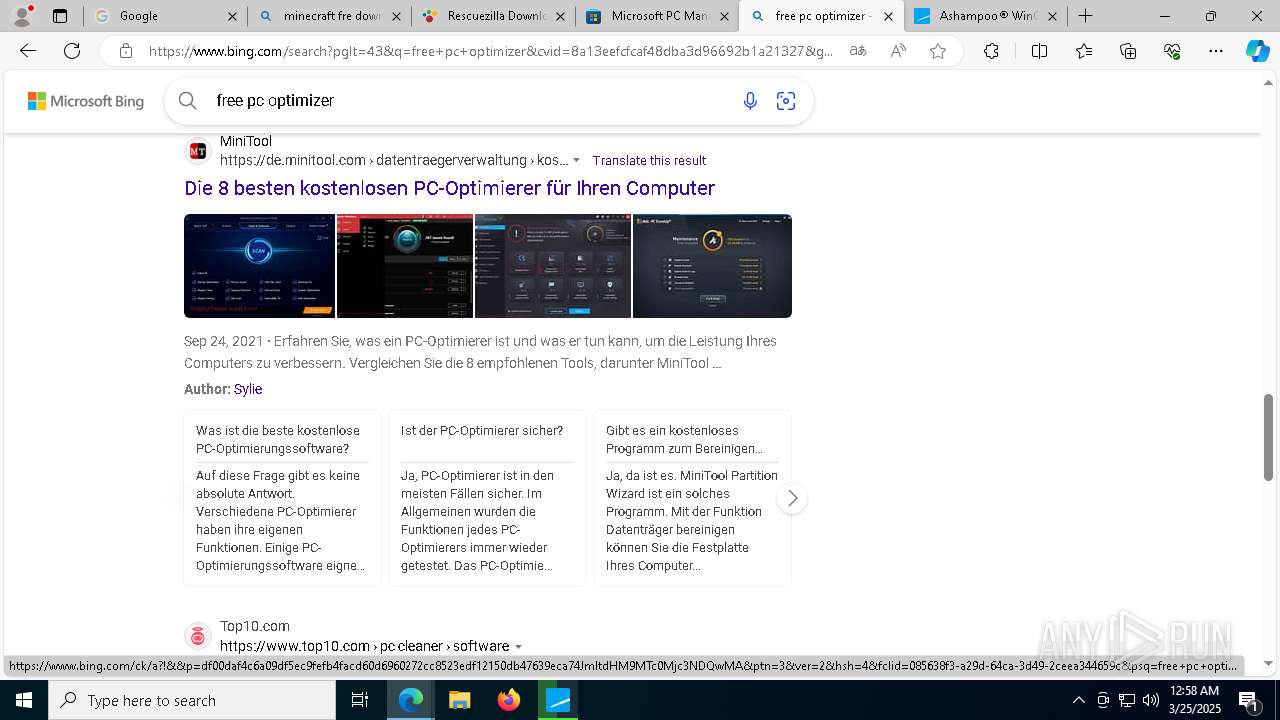Open 'Ist der PC-Optimierer sicher?' FAQ card
This screenshot has height=720, width=1280.
point(487,498)
